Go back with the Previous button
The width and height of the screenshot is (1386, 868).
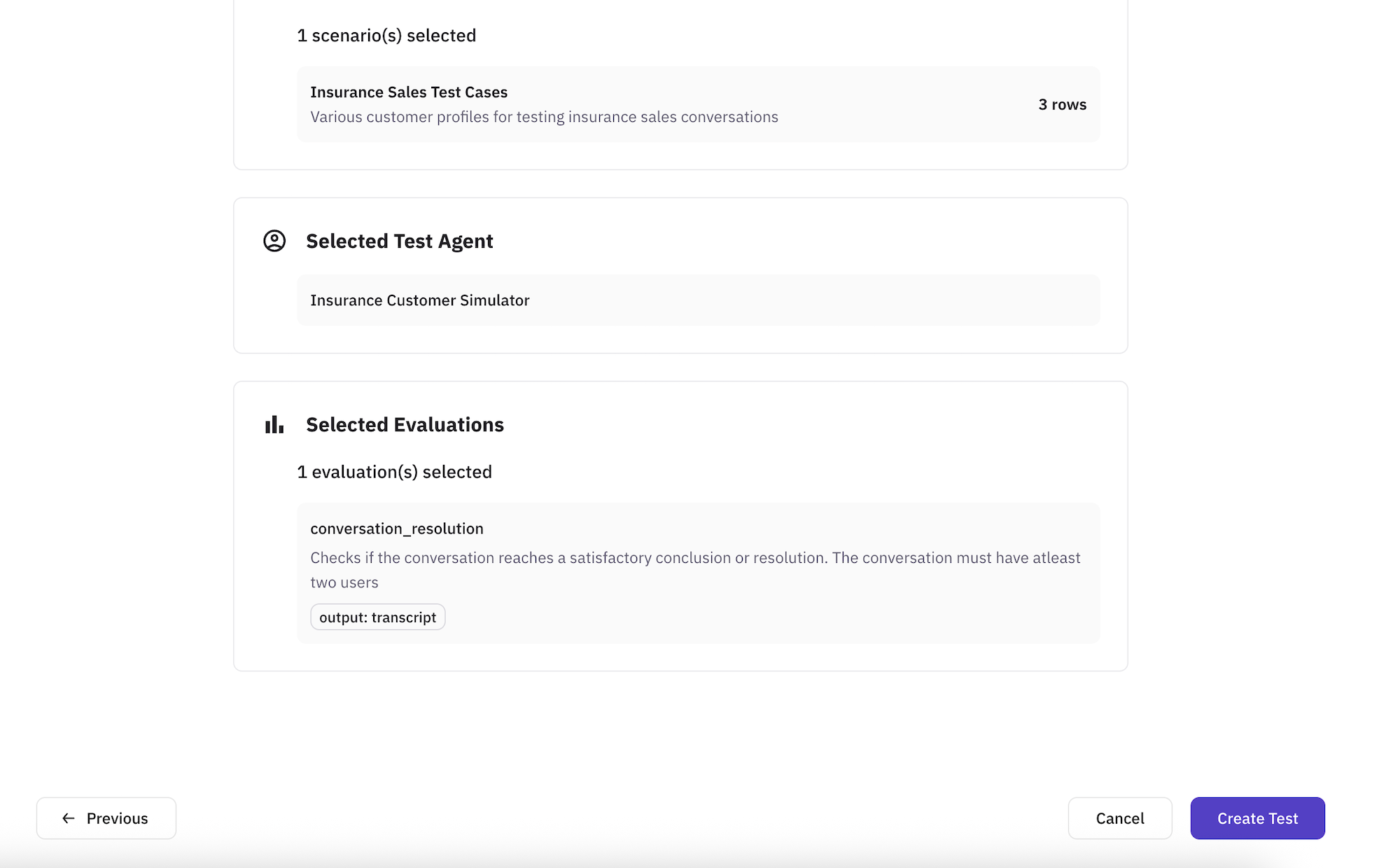[x=106, y=818]
